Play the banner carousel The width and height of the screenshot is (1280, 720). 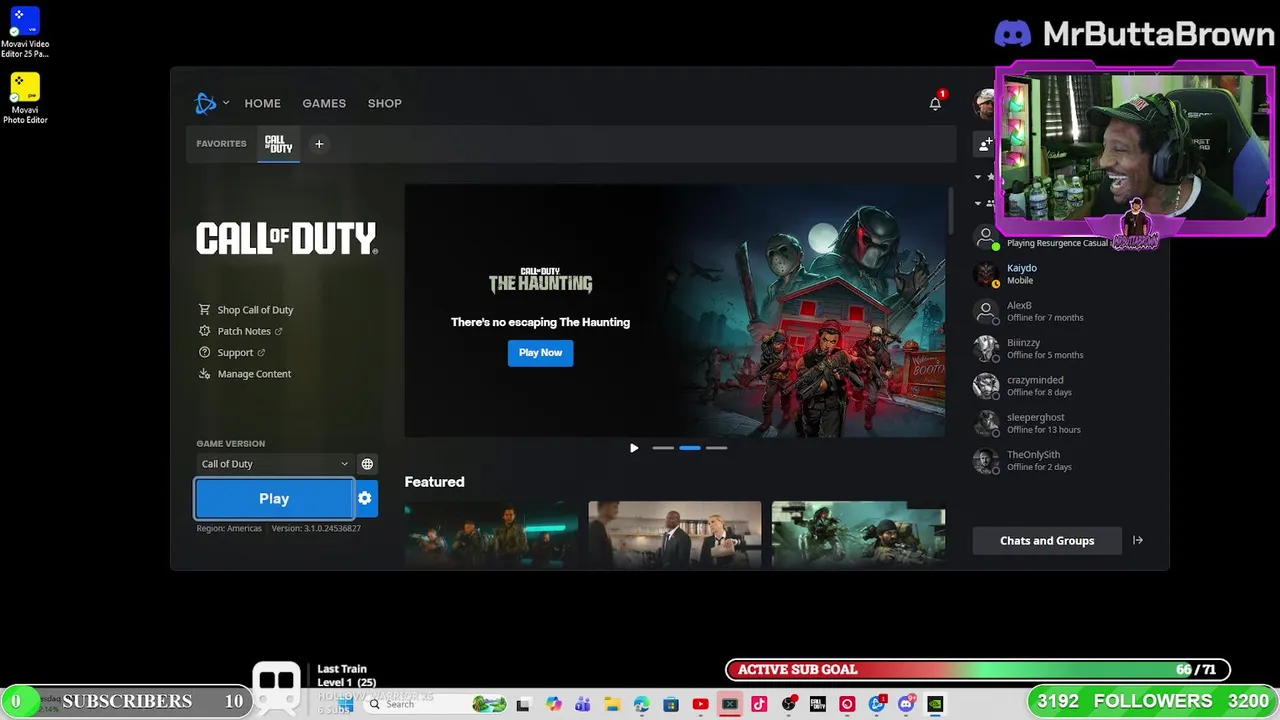(634, 448)
